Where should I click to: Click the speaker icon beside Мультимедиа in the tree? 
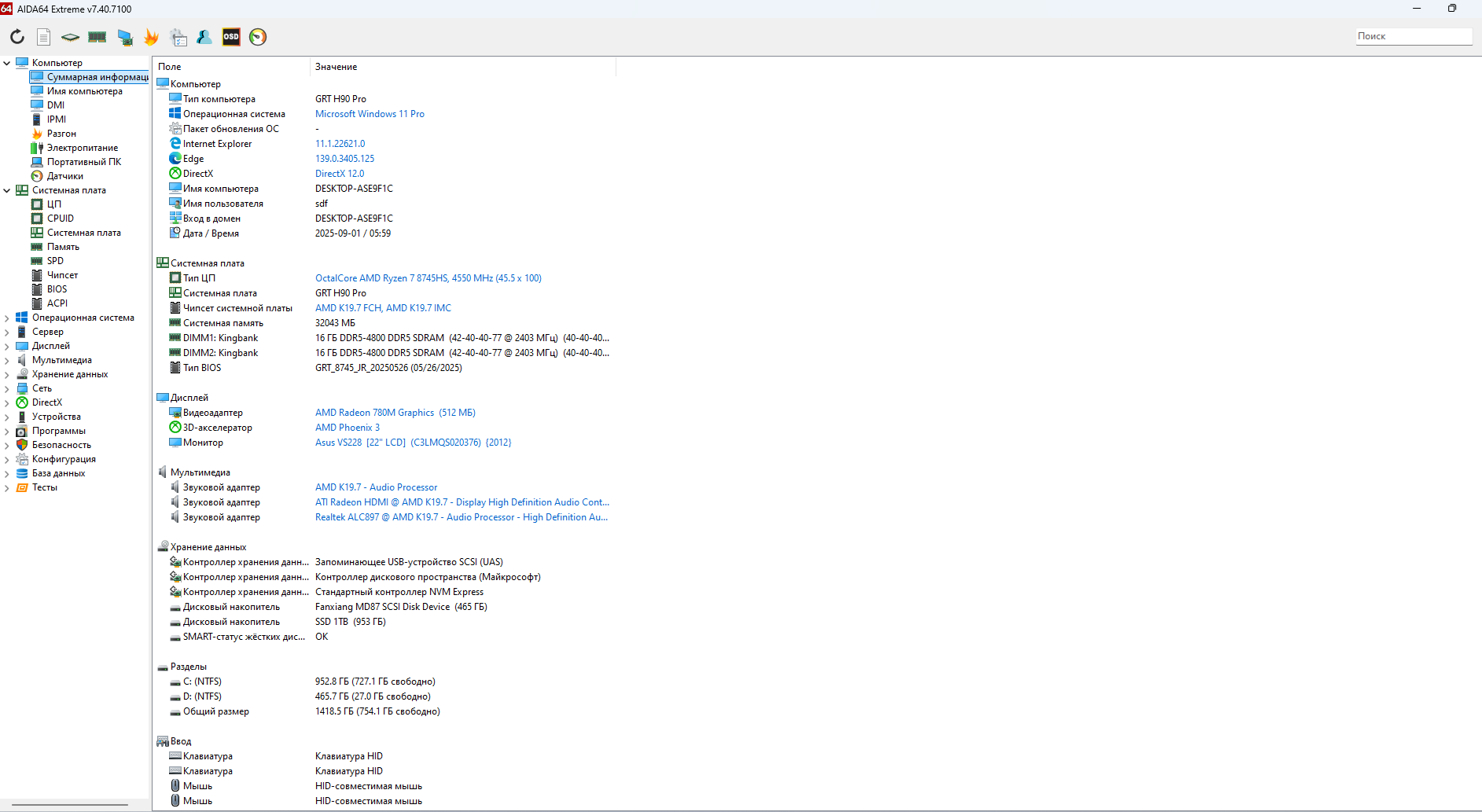click(22, 360)
